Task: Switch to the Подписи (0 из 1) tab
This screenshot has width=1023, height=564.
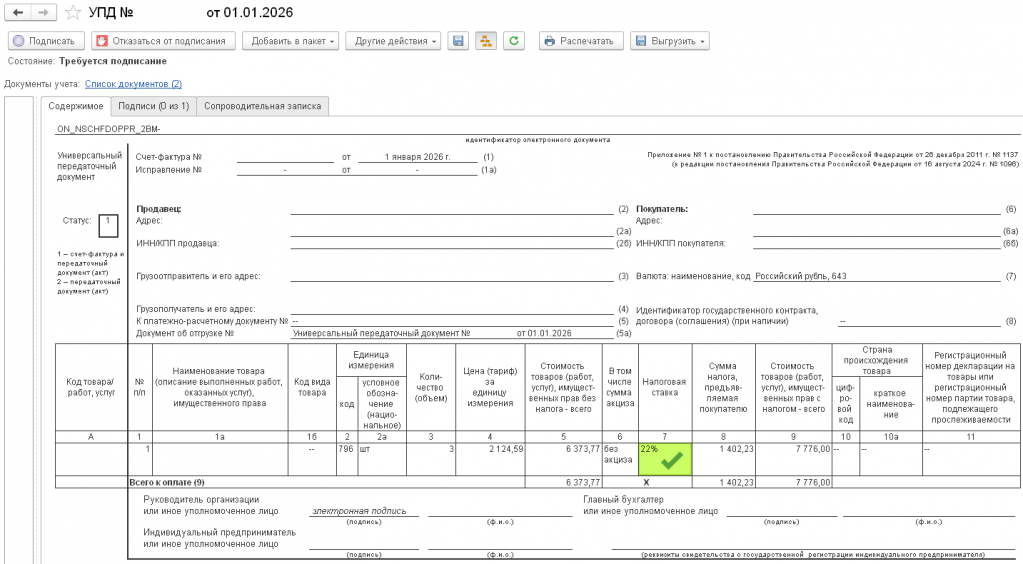Action: [153, 106]
